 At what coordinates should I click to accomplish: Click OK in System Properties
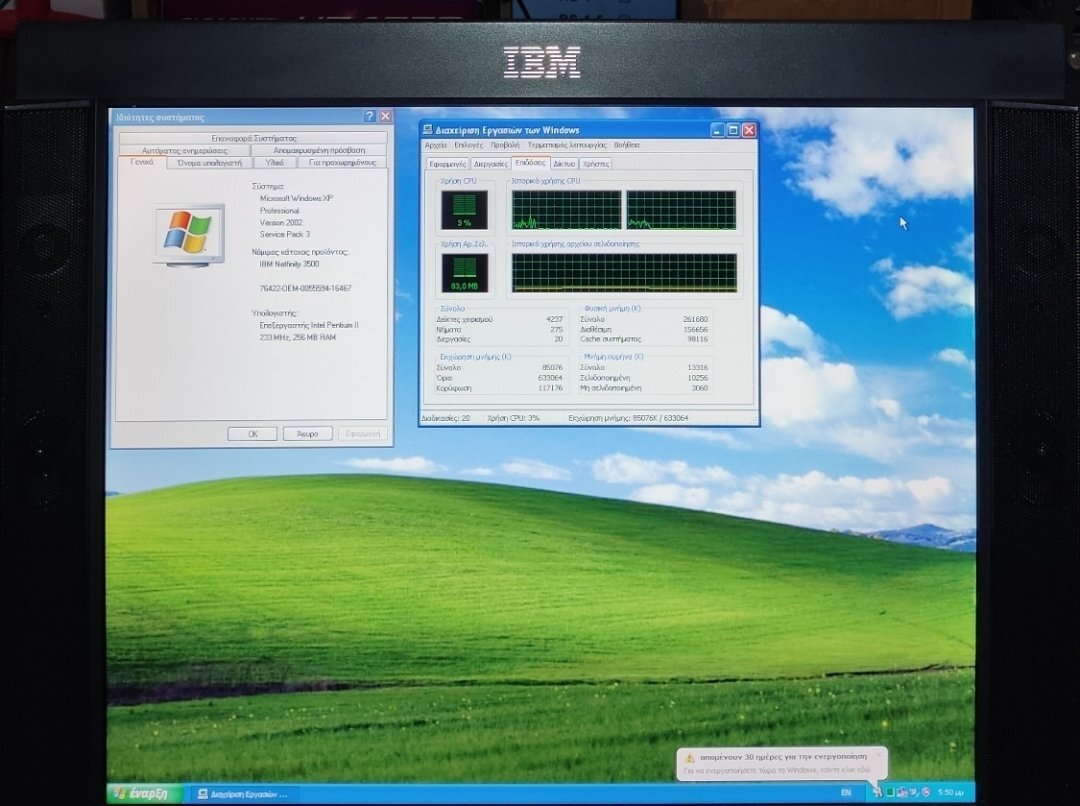click(x=253, y=434)
